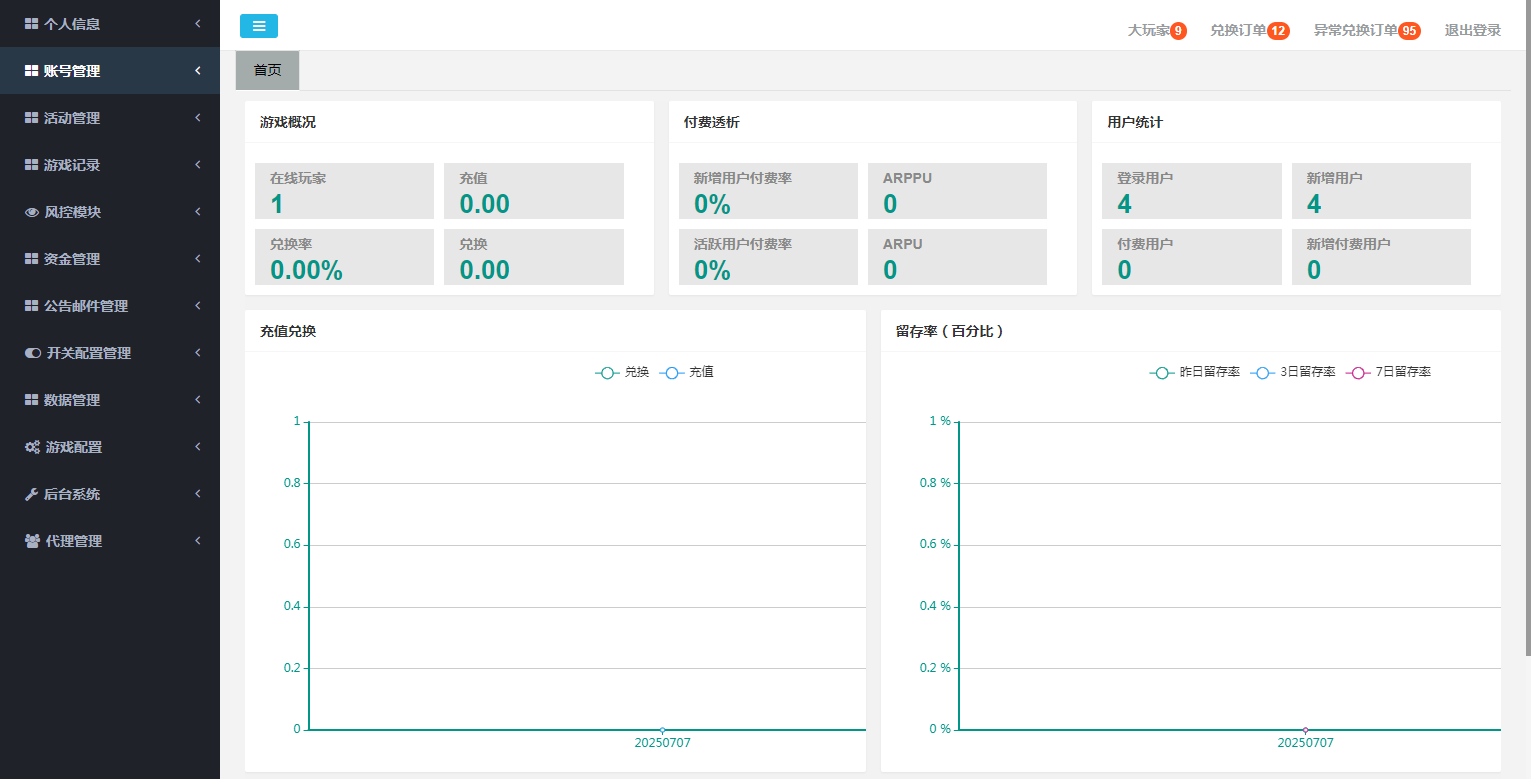Click the wrench icon beside 后台系统
Viewport: 1531px width, 779px height.
coord(32,494)
